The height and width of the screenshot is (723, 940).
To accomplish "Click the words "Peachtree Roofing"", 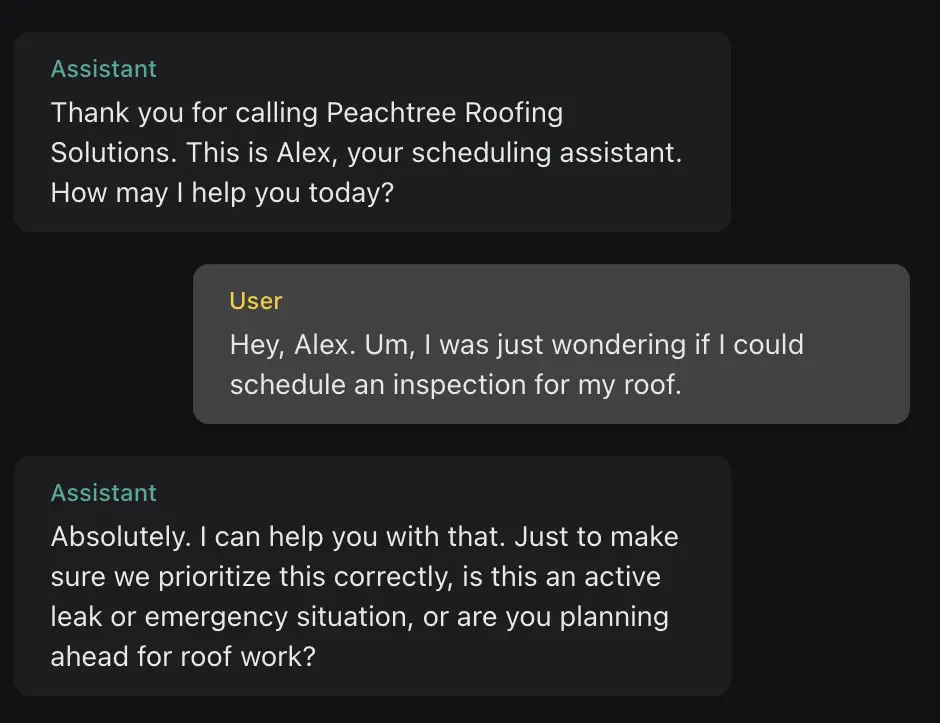I will (445, 113).
